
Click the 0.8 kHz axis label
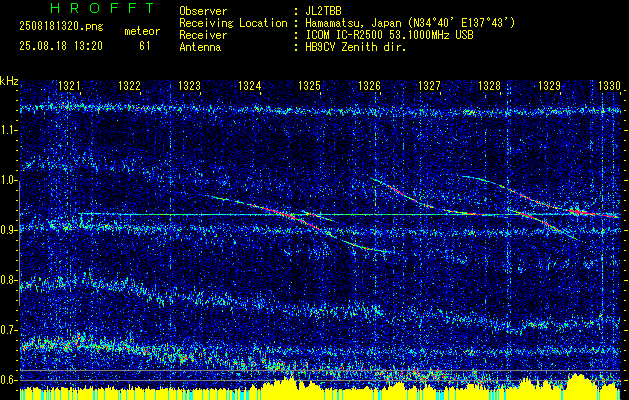[8, 280]
